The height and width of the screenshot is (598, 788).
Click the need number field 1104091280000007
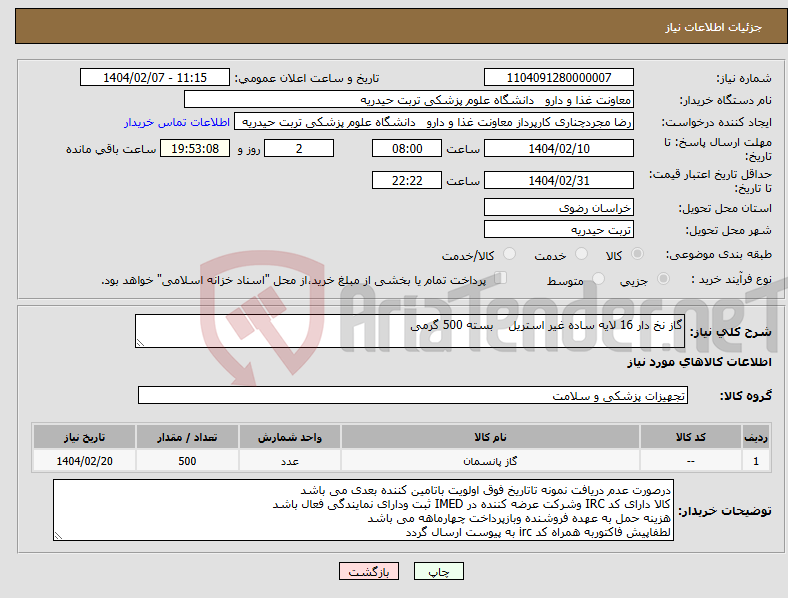point(558,77)
